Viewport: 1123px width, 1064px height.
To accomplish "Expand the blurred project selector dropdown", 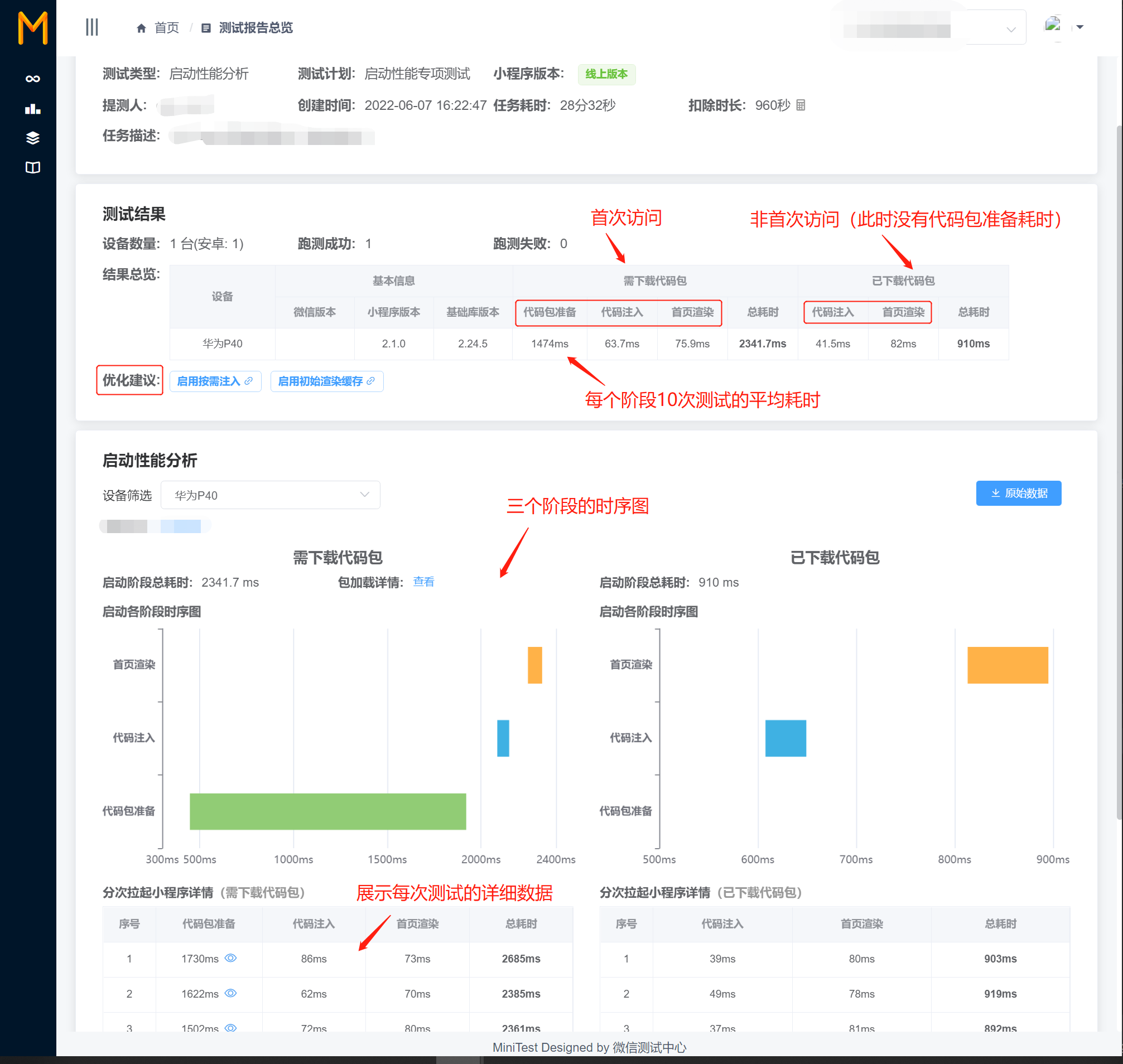I will pos(1011,30).
